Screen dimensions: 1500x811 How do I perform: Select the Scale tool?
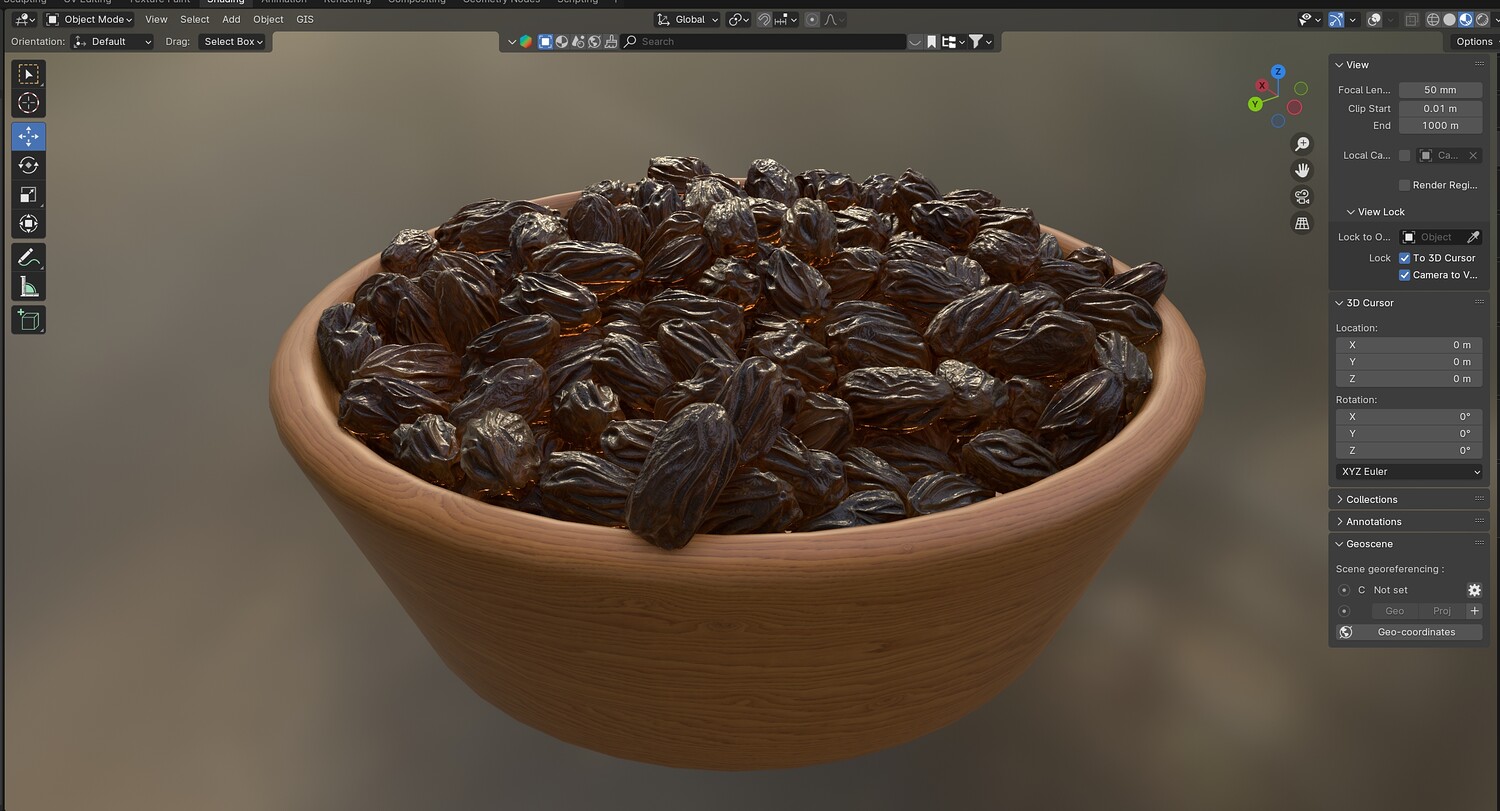pyautogui.click(x=28, y=194)
